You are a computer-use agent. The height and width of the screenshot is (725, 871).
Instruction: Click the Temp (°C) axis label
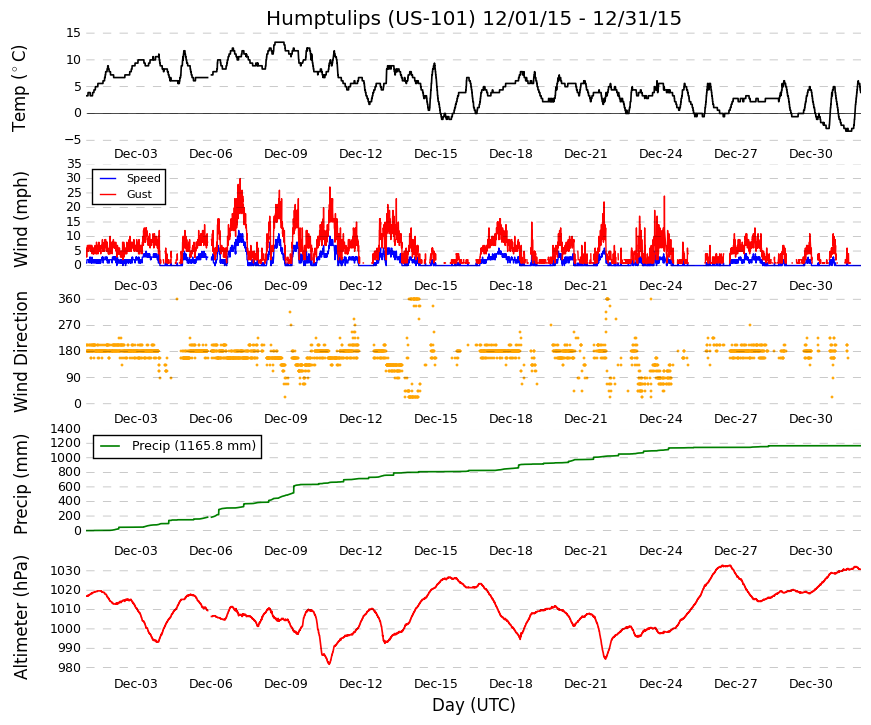19,88
